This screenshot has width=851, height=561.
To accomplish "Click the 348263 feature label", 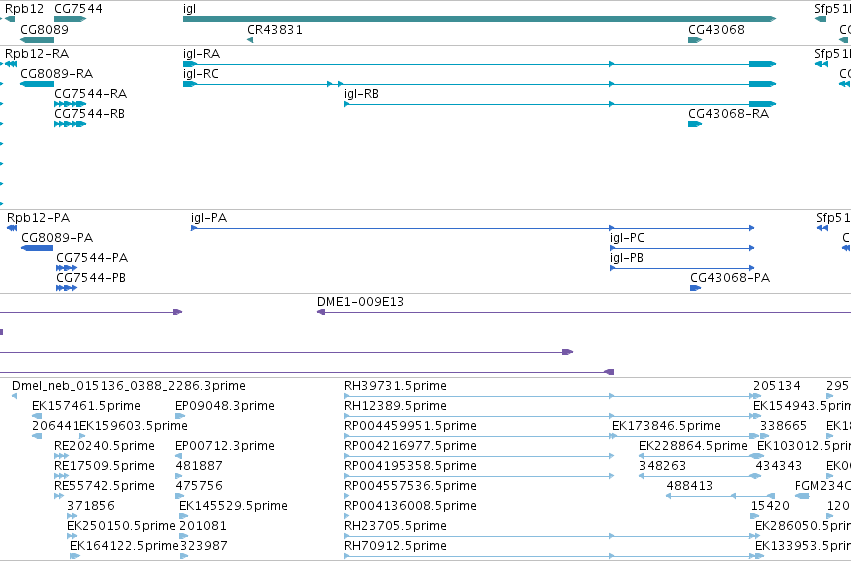I will coord(663,466).
